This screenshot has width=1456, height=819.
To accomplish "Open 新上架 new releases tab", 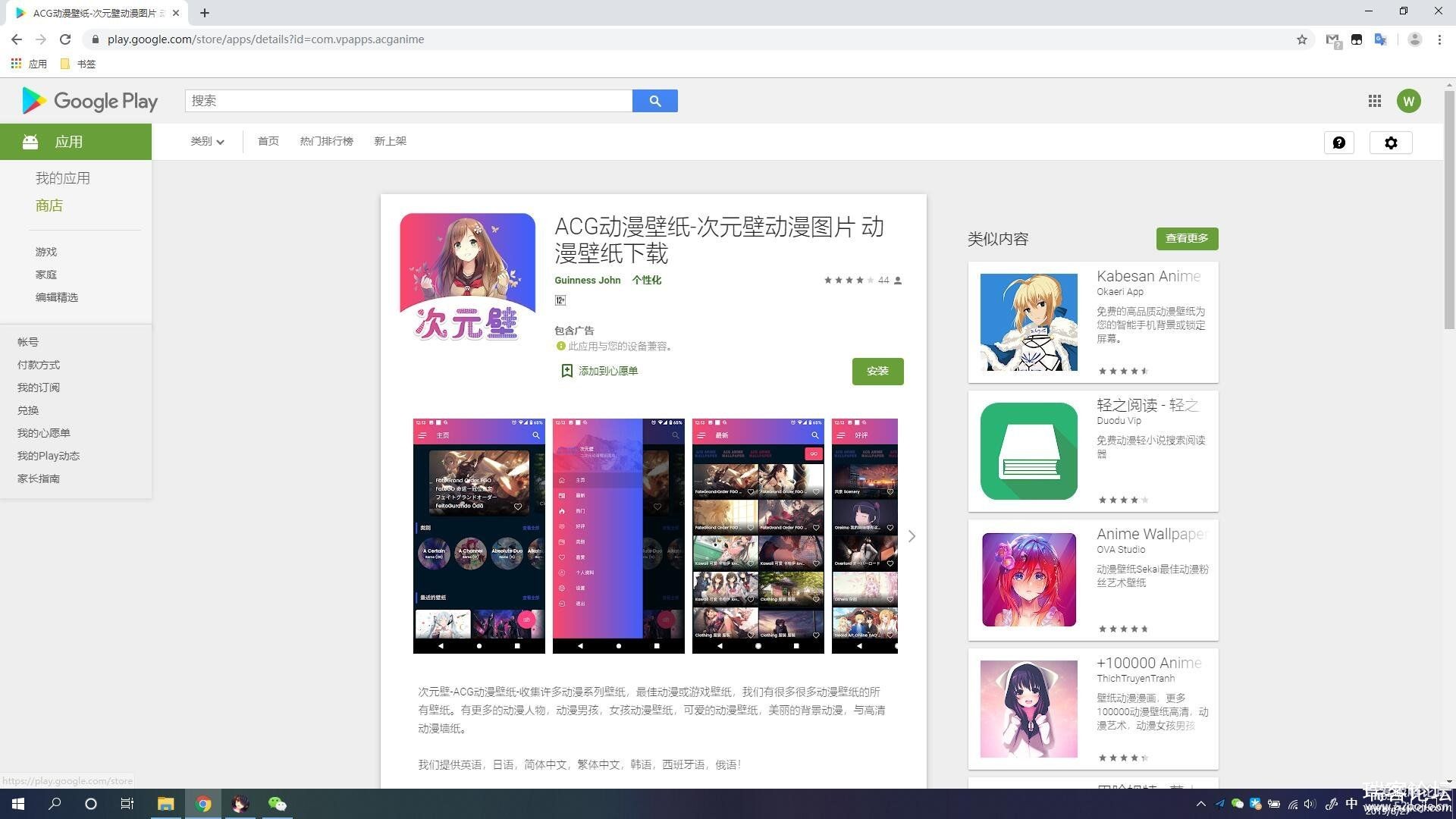I will click(391, 141).
